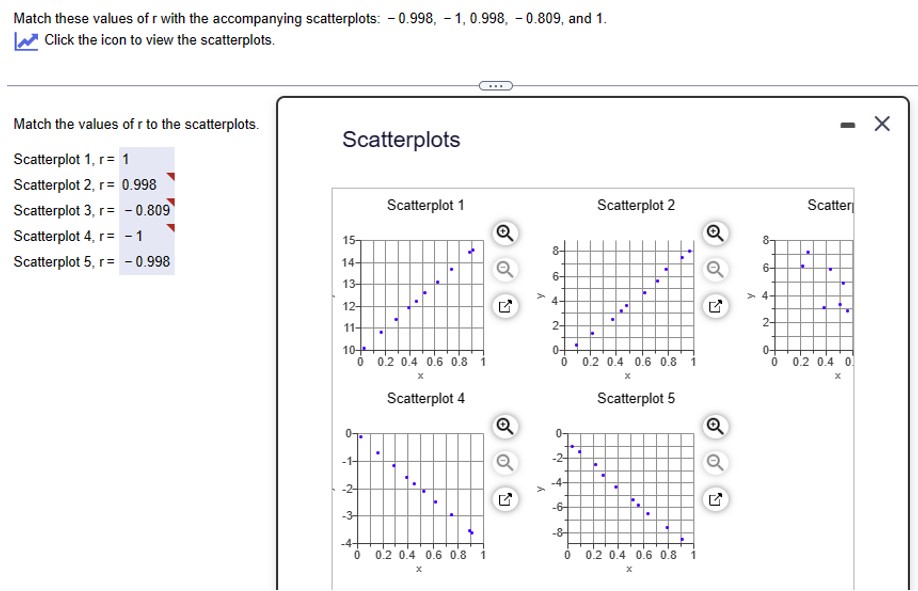
Task: Open Scatterplot 5 in a new window
Action: (714, 498)
